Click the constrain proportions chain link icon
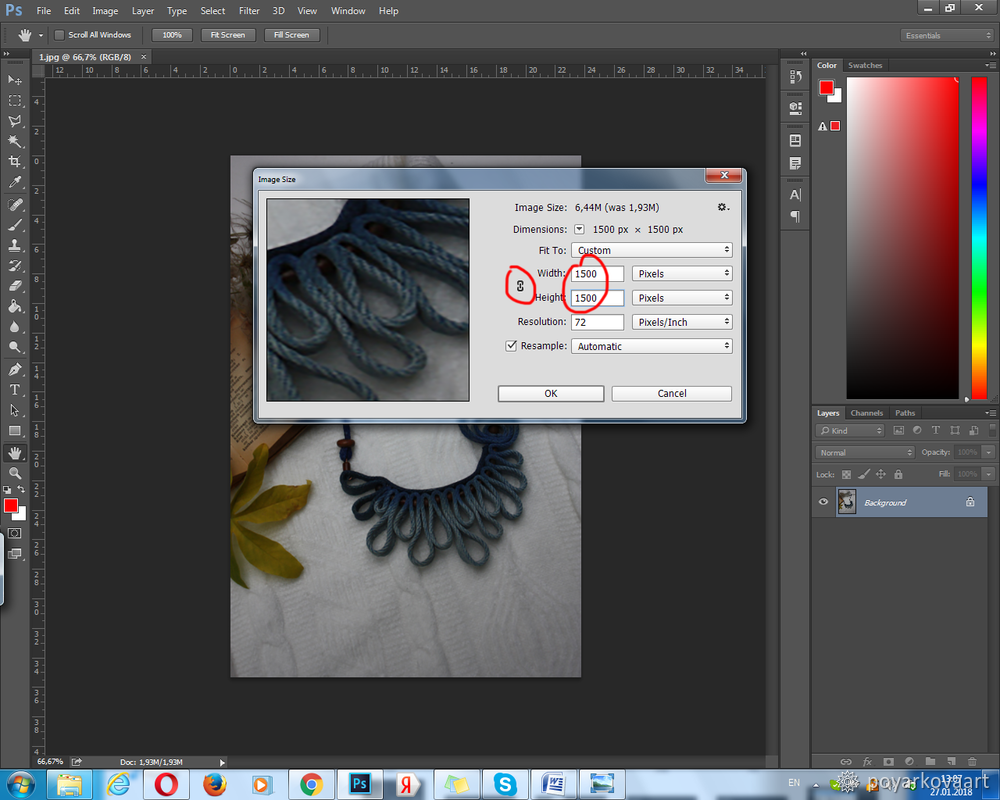The width and height of the screenshot is (1000, 800). (x=520, y=286)
